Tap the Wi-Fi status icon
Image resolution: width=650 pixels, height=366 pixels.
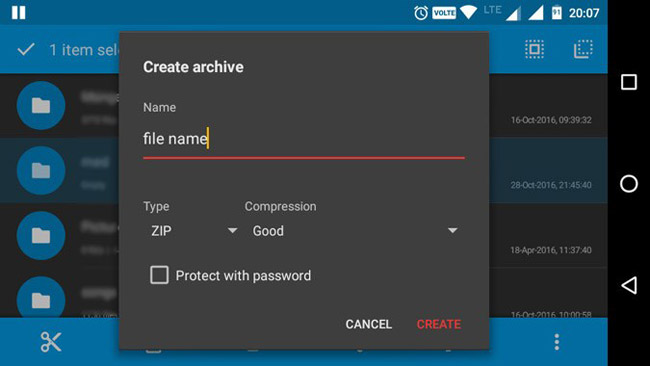tap(468, 12)
